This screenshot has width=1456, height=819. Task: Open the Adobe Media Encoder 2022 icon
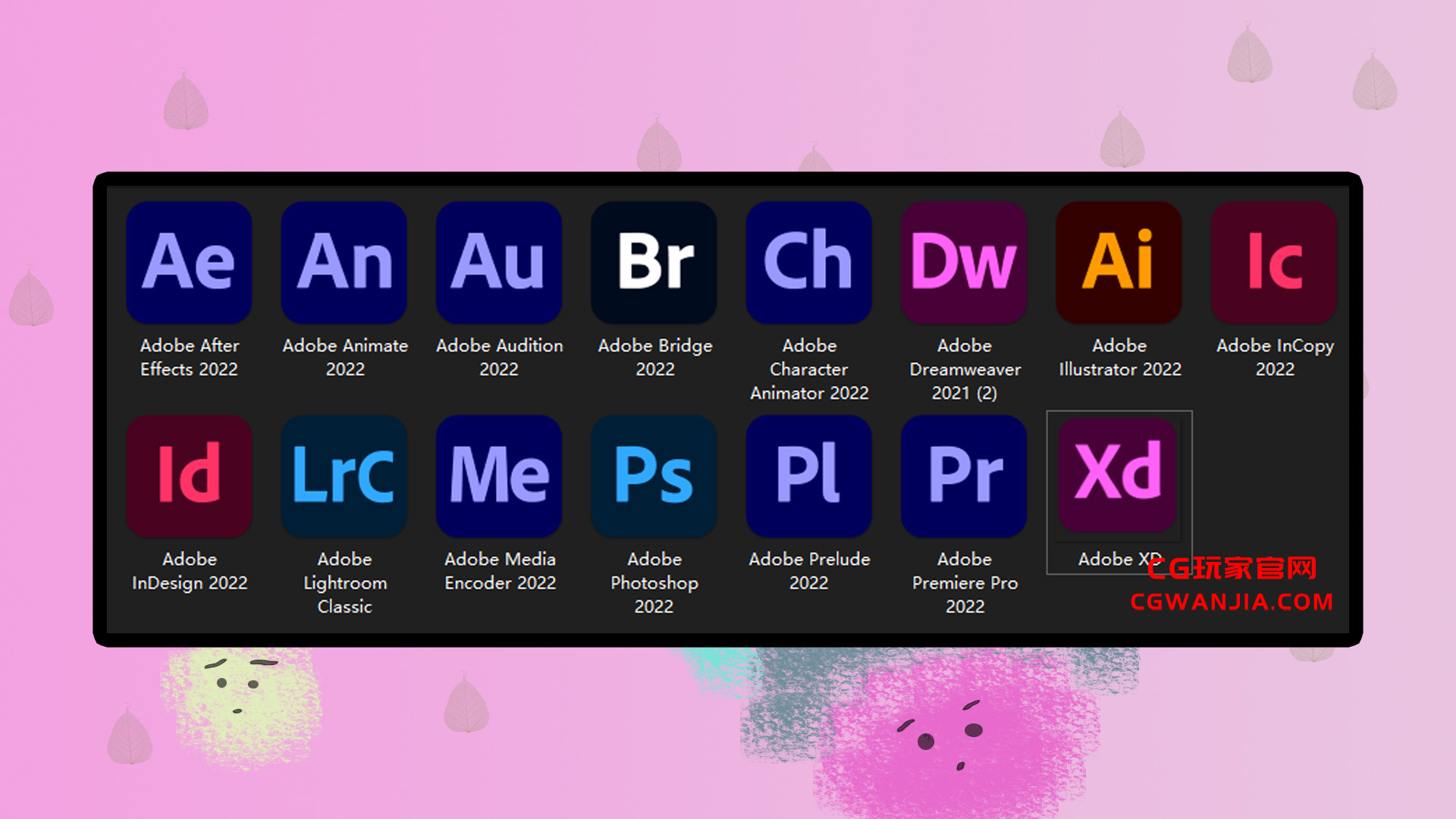(x=499, y=476)
